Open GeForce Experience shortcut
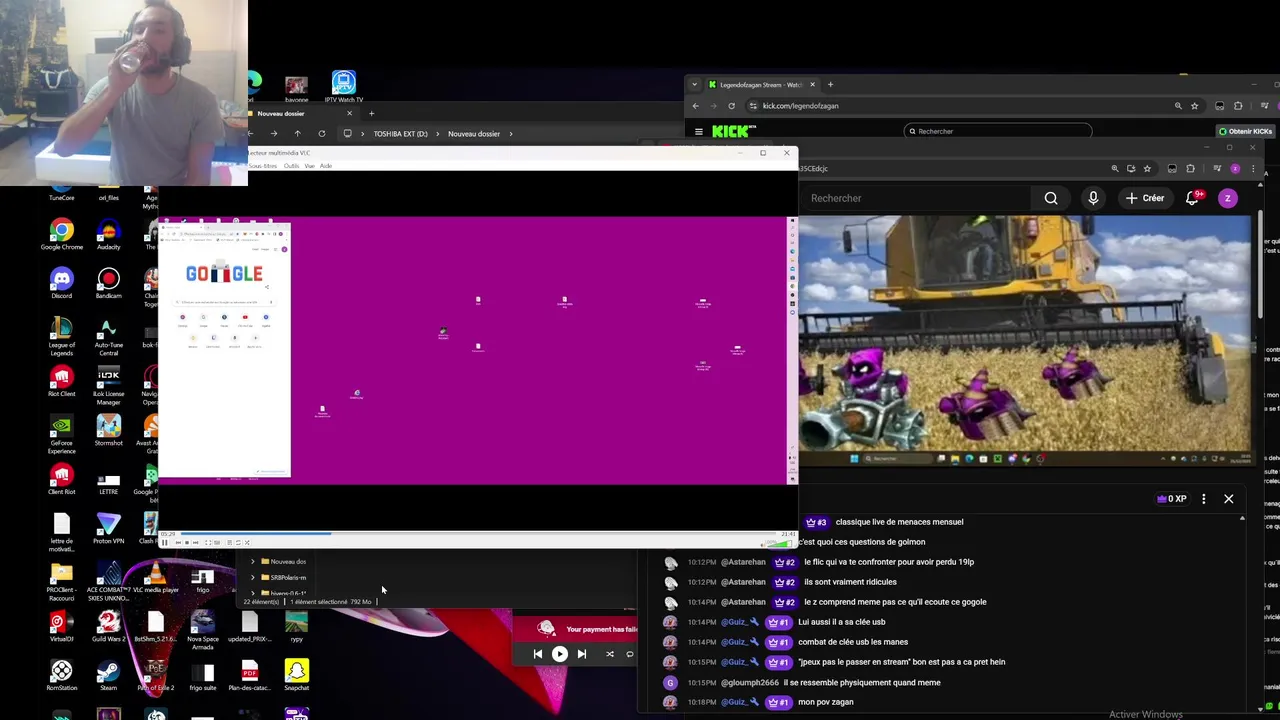Image resolution: width=1280 pixels, height=720 pixels. [62, 435]
